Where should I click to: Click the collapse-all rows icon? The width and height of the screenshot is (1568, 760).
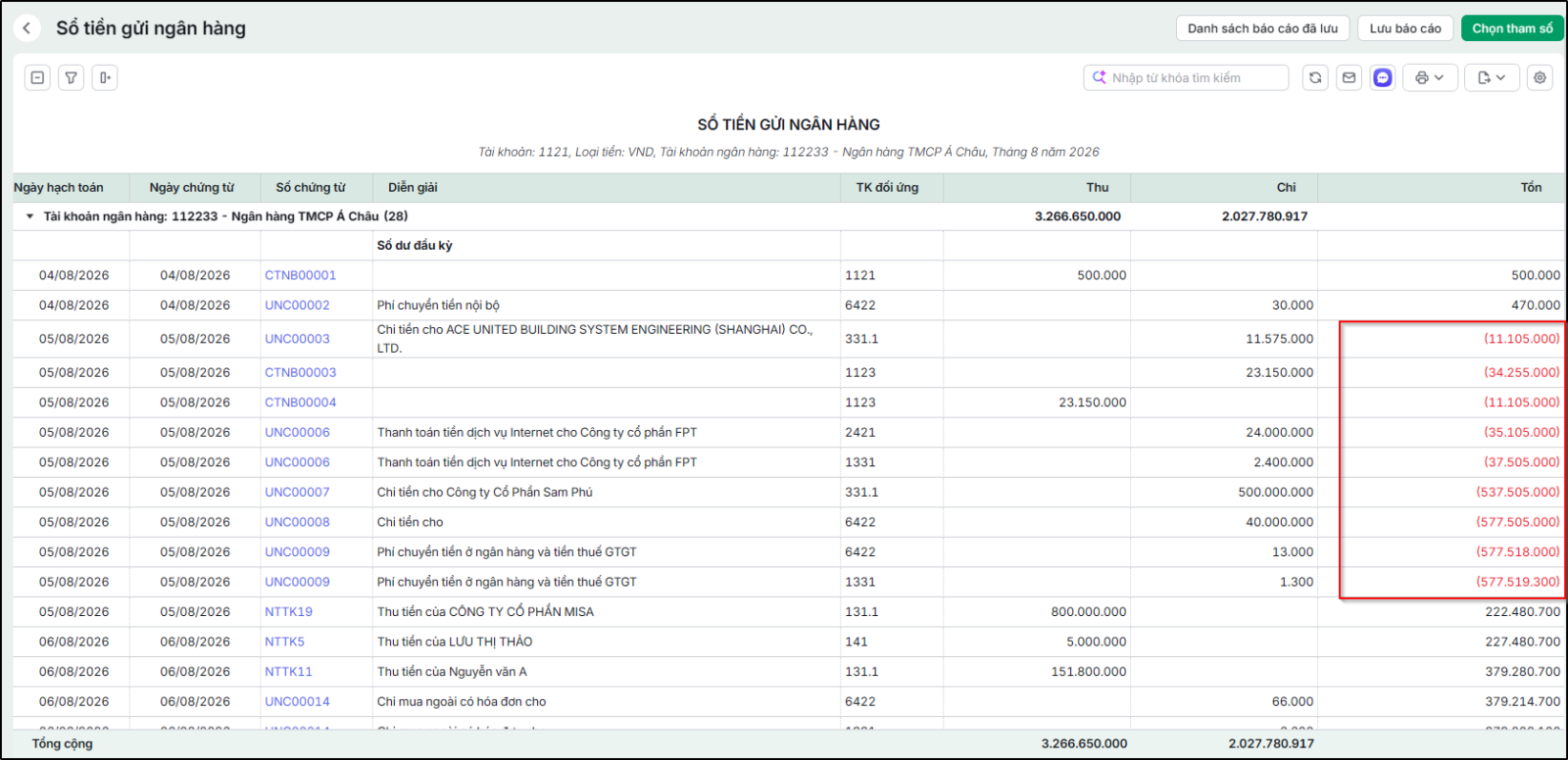tap(37, 77)
